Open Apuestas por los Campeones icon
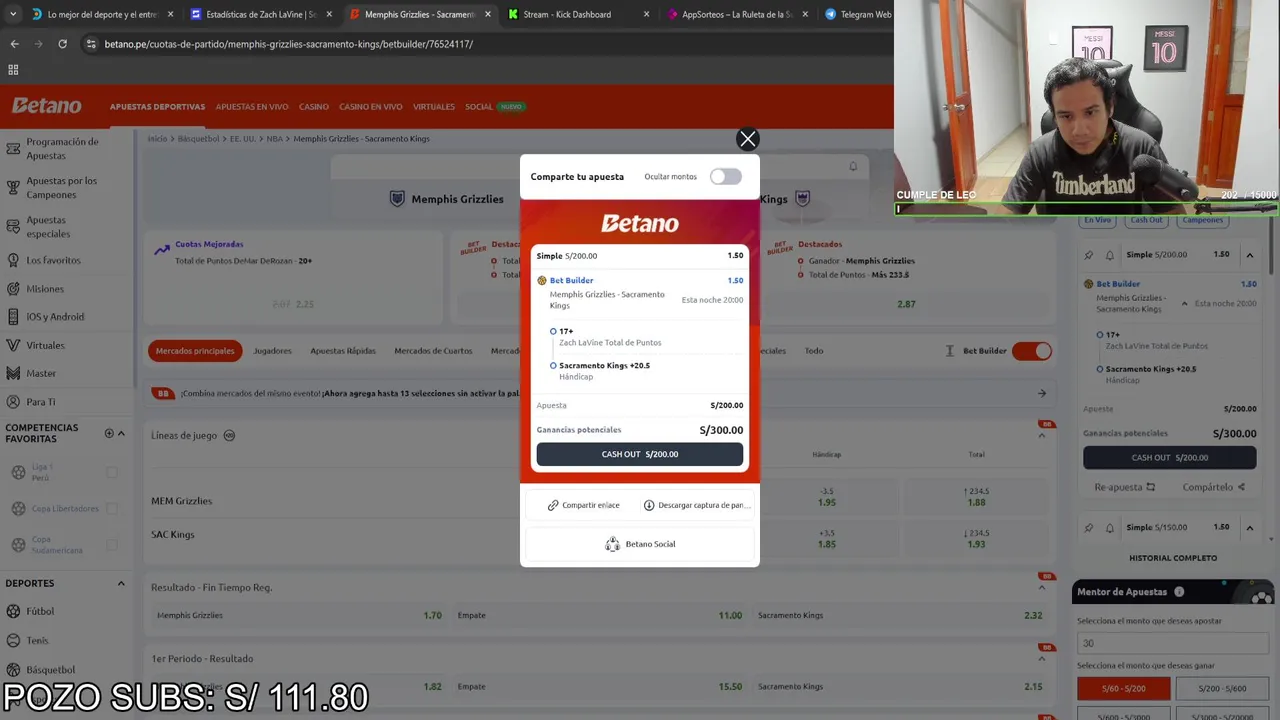 (13, 187)
